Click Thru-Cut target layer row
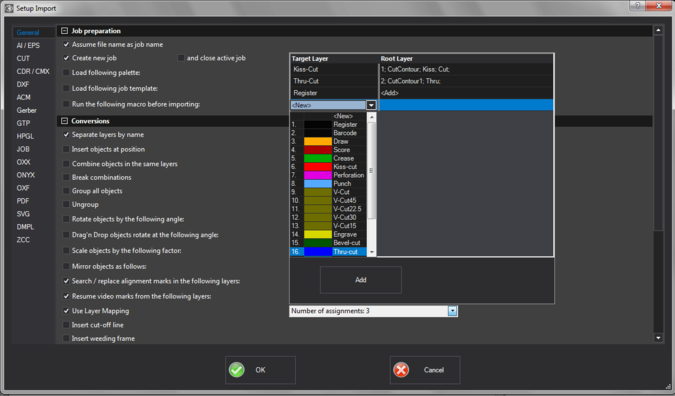Image resolution: width=675 pixels, height=396 pixels. tap(334, 81)
